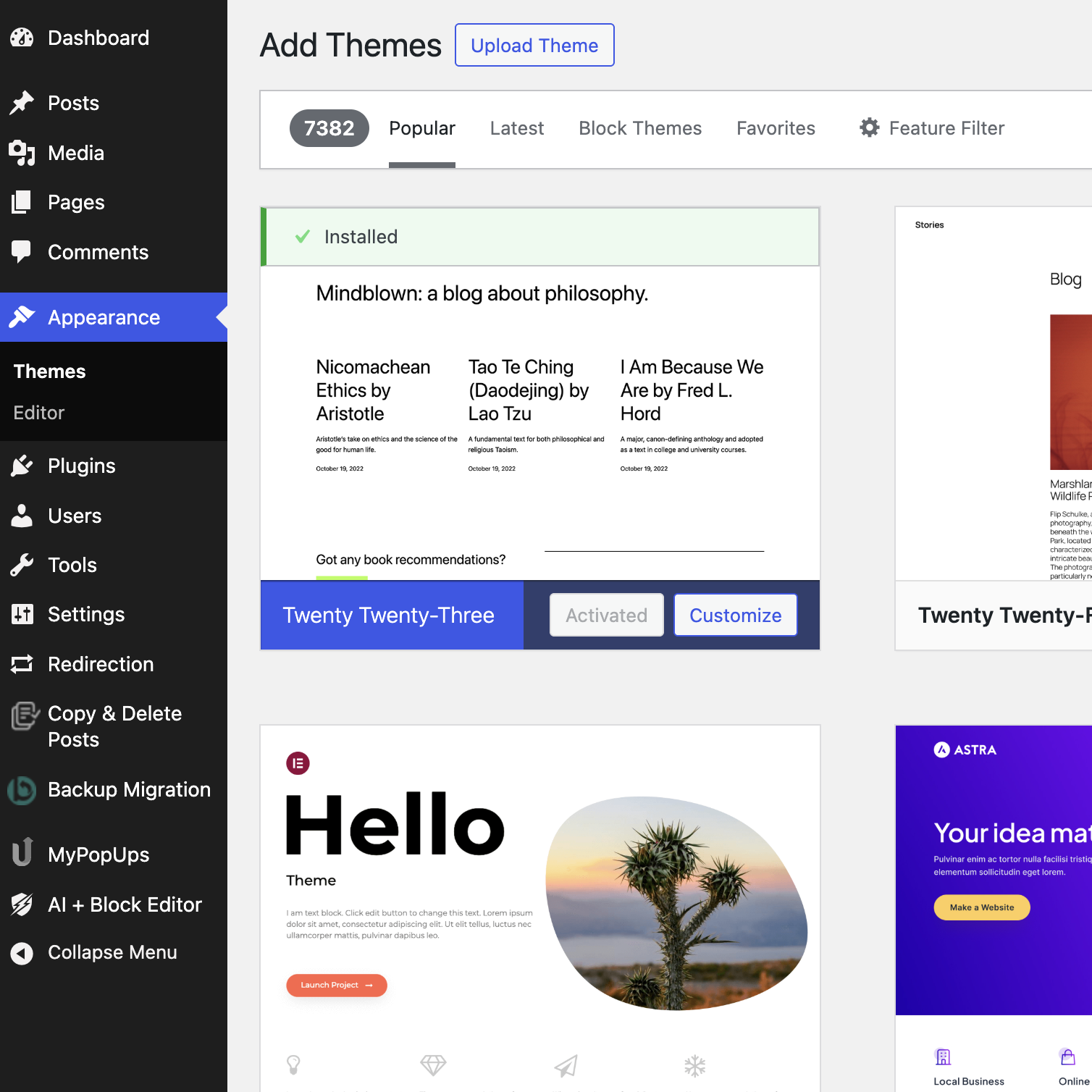Screen dimensions: 1092x1092
Task: Click Make a Website in Astra preview
Action: (x=982, y=907)
